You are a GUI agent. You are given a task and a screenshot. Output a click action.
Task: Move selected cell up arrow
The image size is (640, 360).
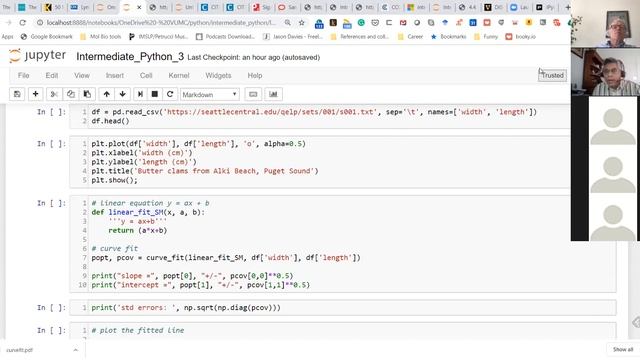107,94
